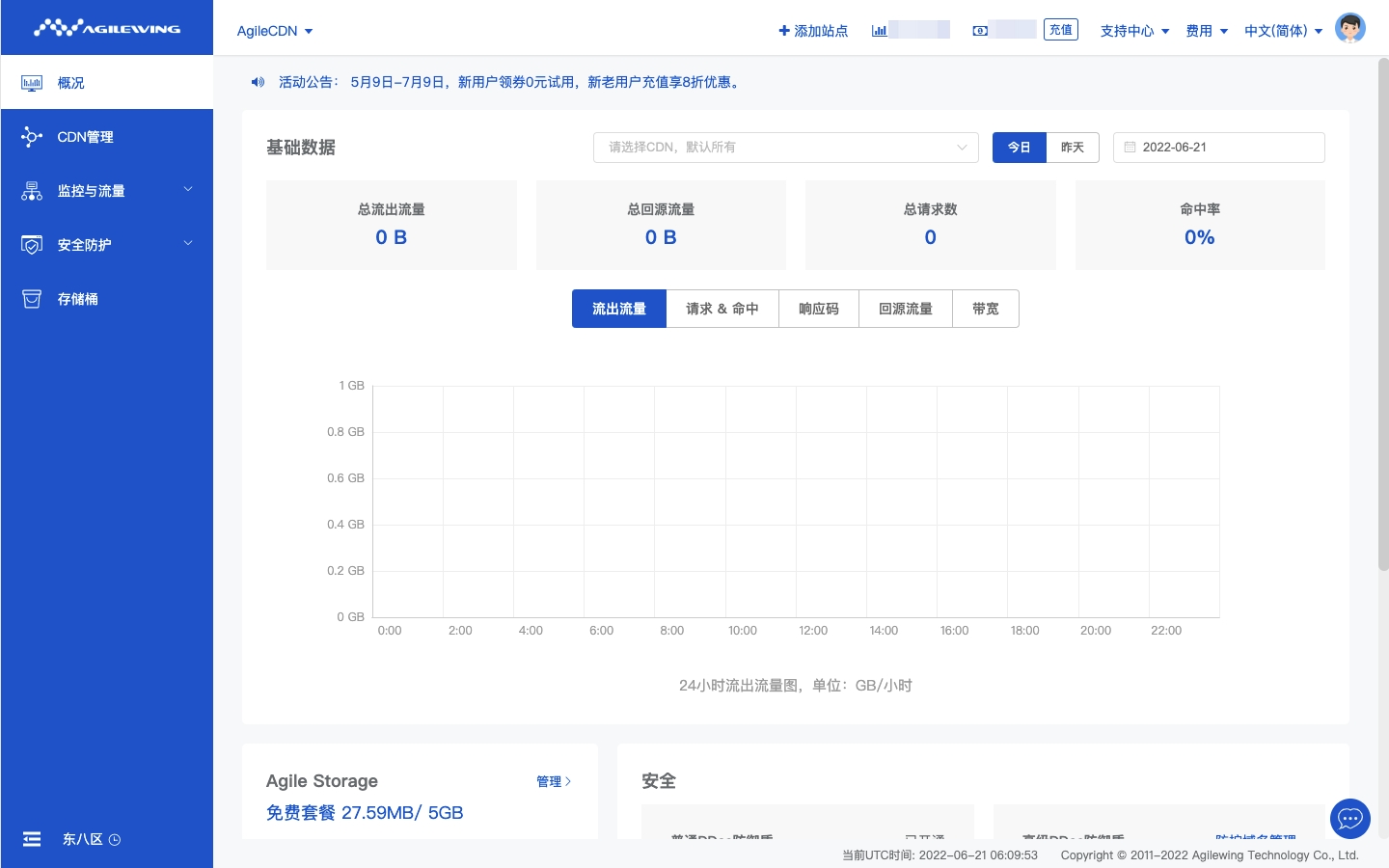Screen dimensions: 1389x868
Task: Click the sidebar collapse hamburger icon
Action: click(32, 839)
